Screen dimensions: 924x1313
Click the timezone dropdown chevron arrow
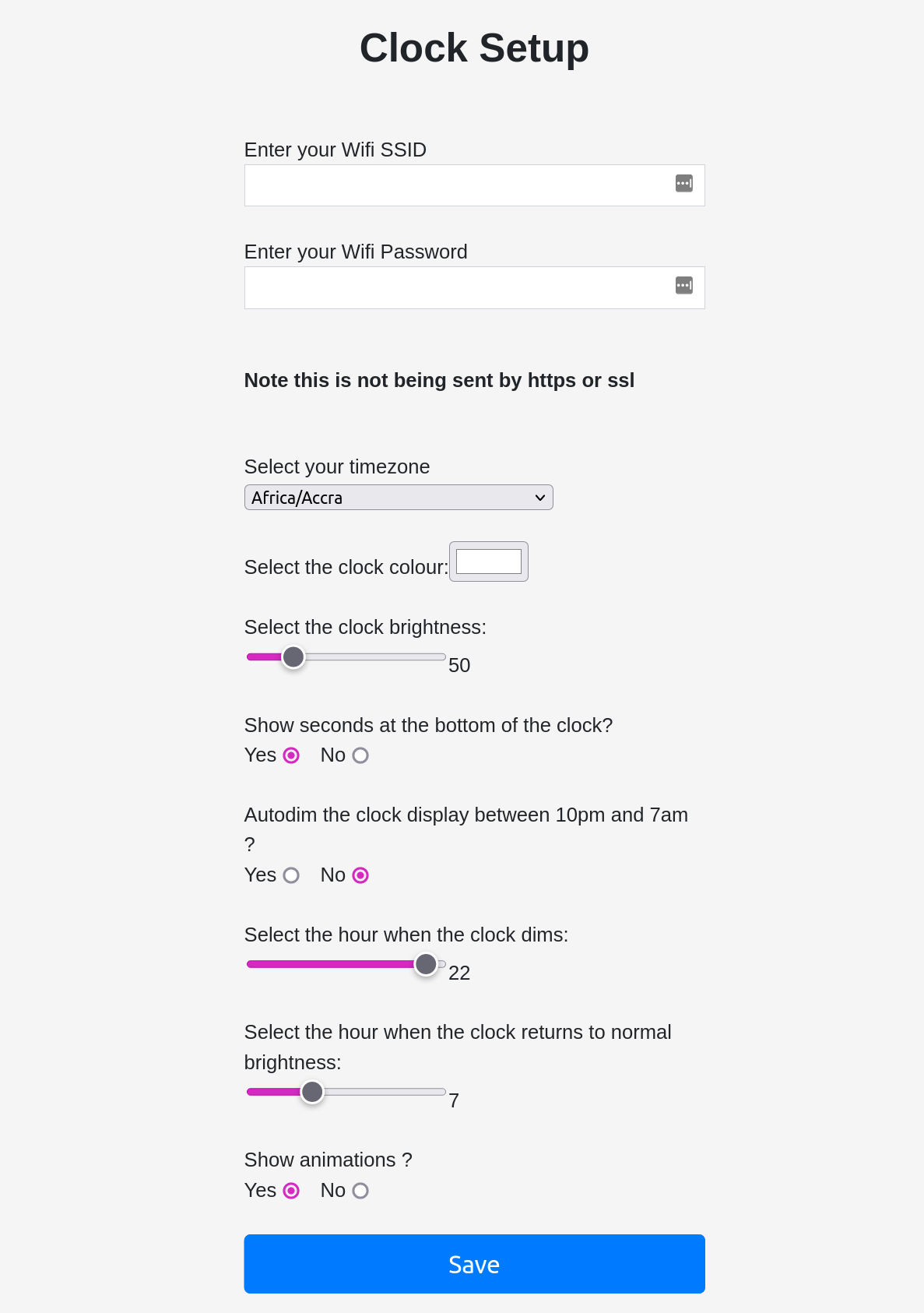(x=540, y=498)
